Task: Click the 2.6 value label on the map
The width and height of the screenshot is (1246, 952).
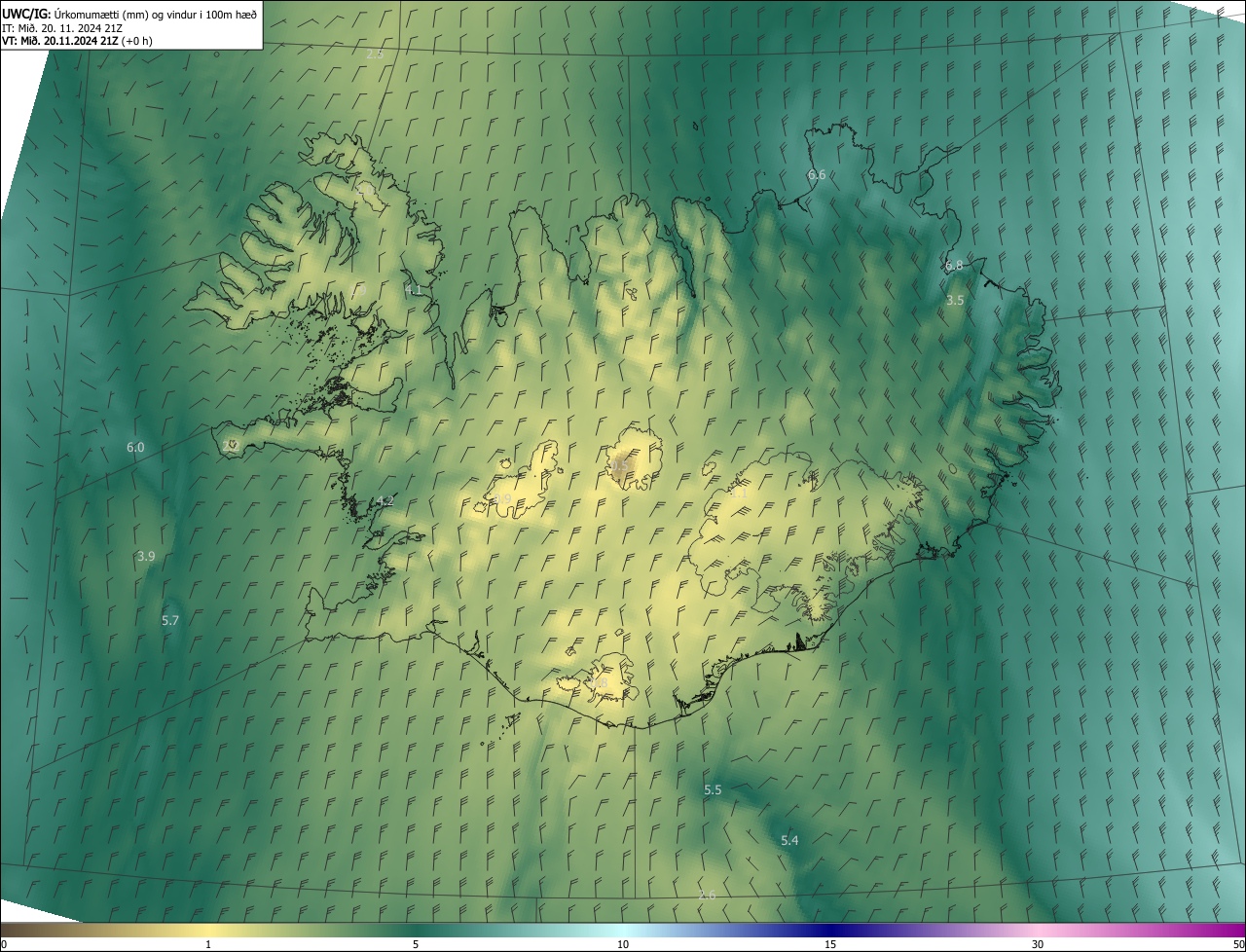Action: 708,895
